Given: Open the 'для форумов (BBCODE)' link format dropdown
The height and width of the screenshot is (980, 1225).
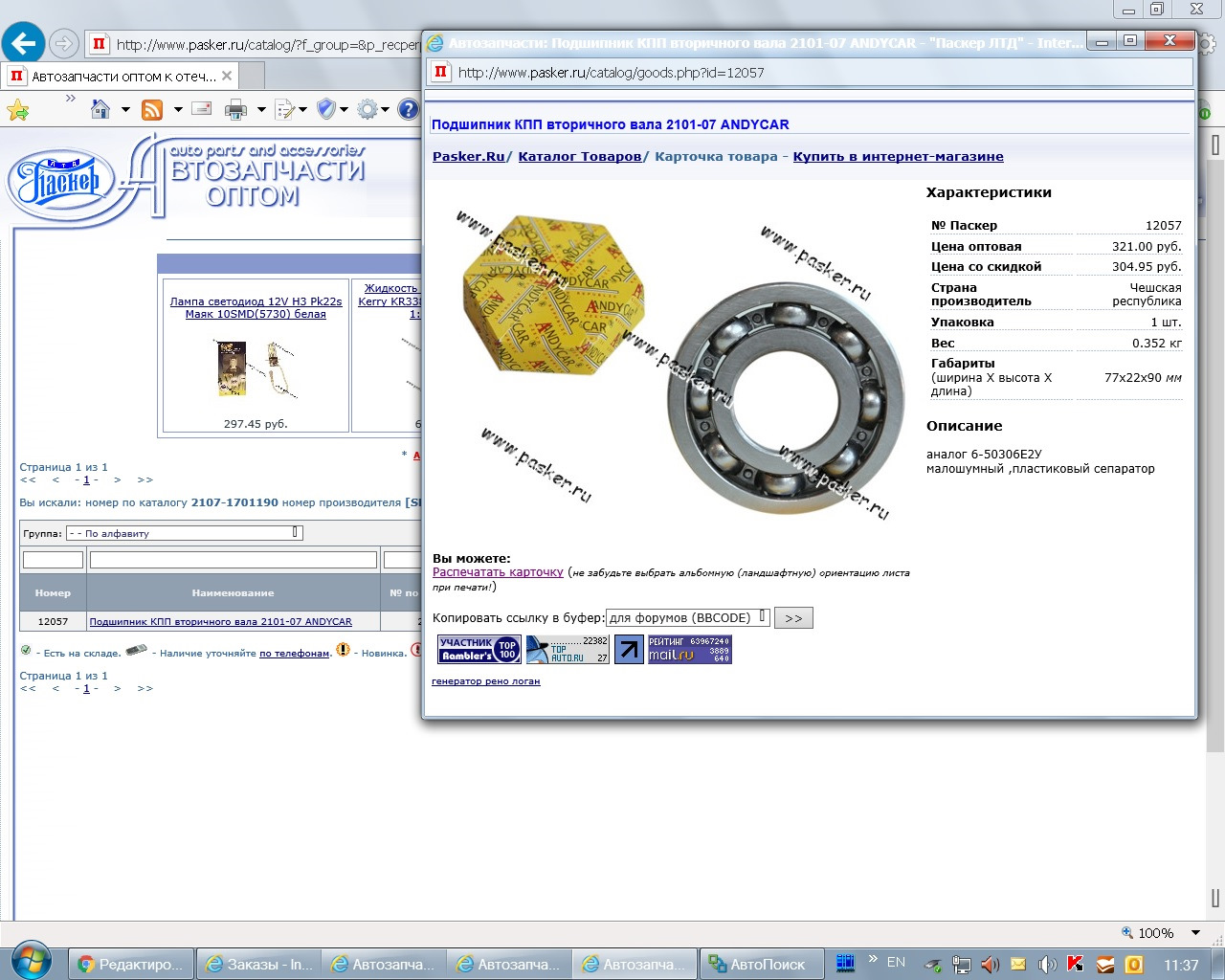Looking at the screenshot, I should [687, 617].
